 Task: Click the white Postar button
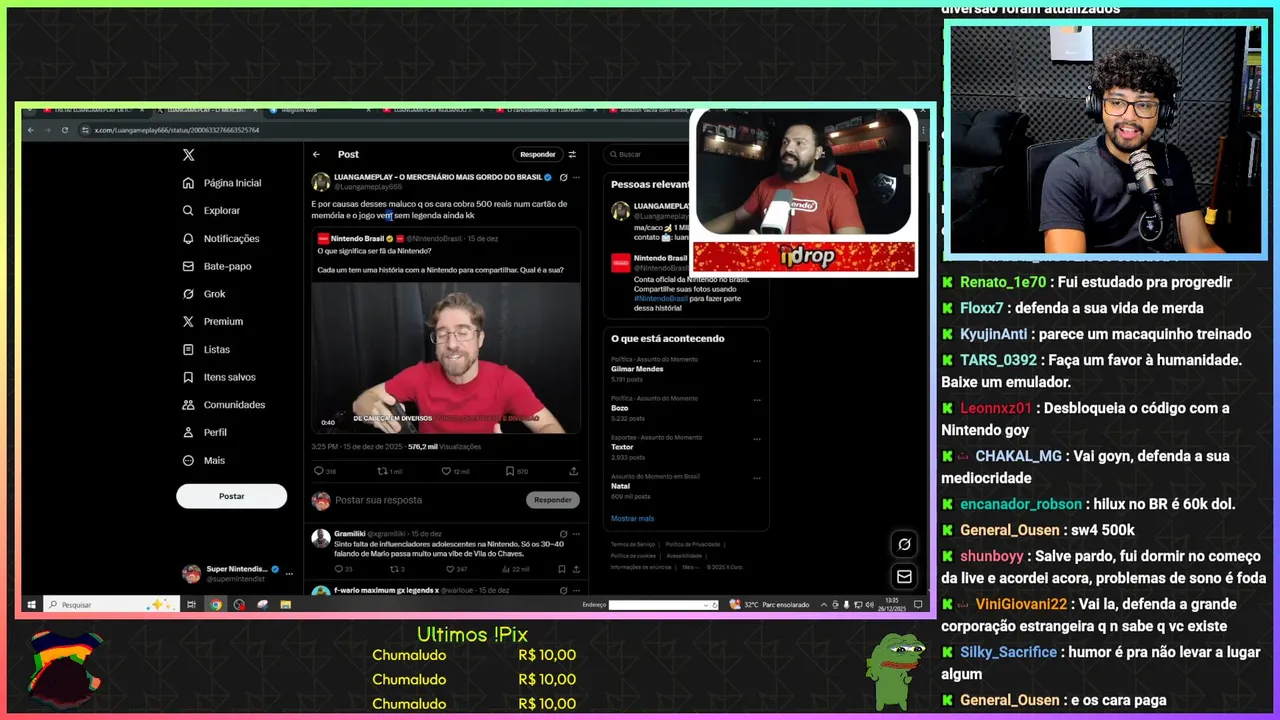(231, 496)
